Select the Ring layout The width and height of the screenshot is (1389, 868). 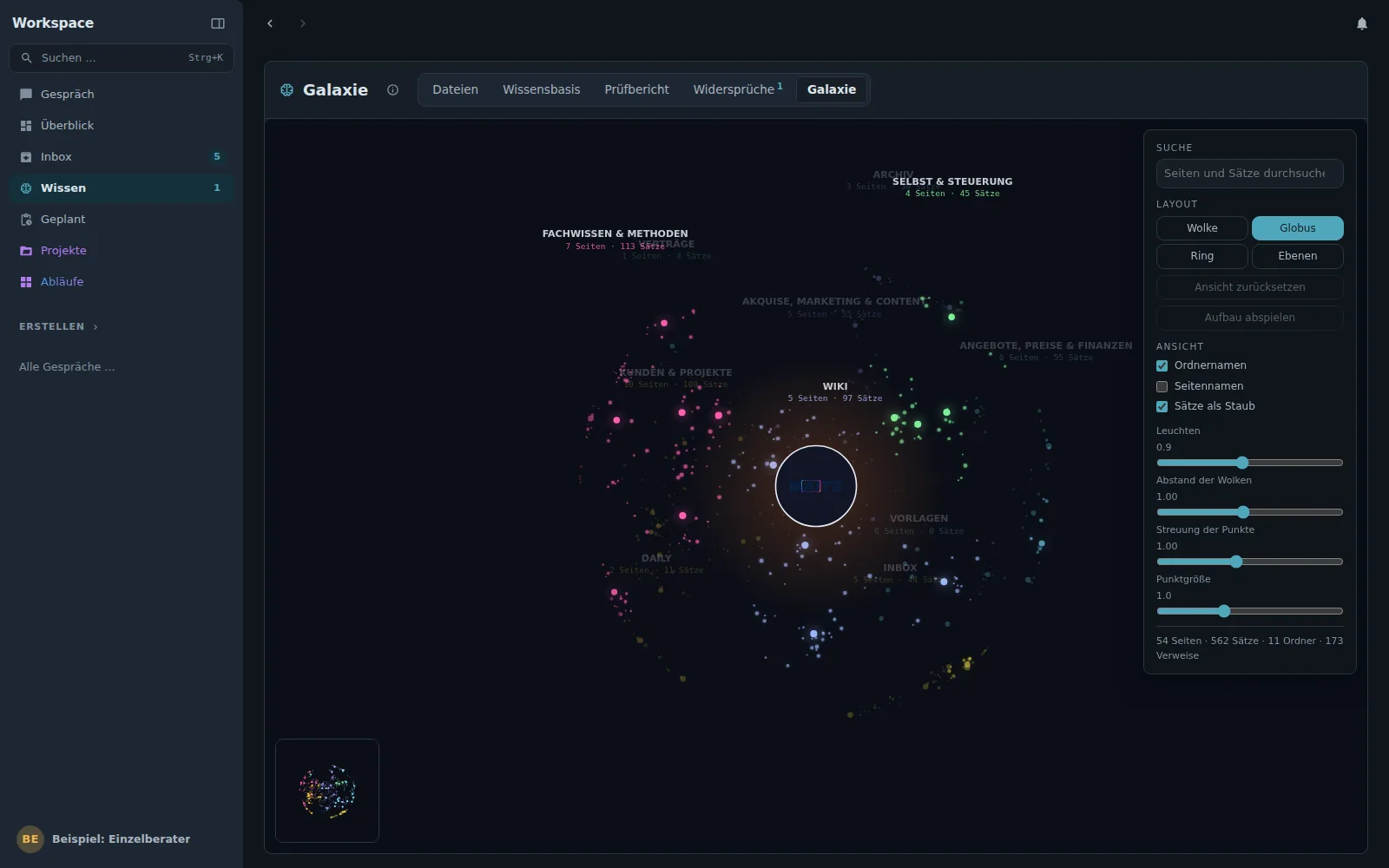point(1201,256)
